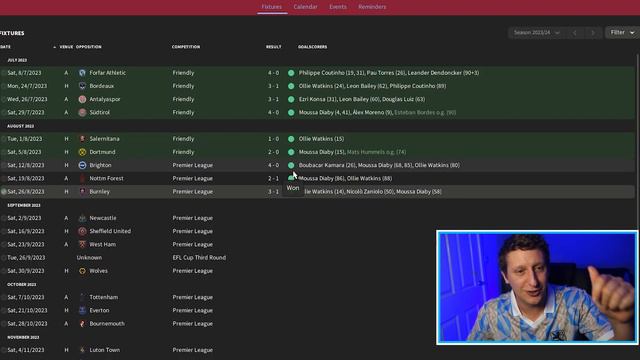Switch to the Reminders tab
640x360 pixels.
coord(372,7)
